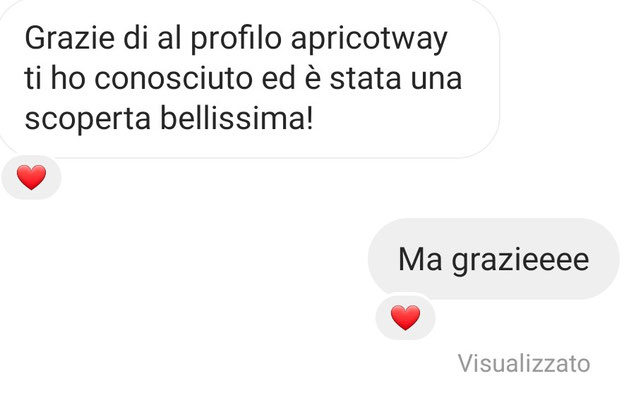Click the heart reaction under Ma grazieeee

(x=405, y=317)
